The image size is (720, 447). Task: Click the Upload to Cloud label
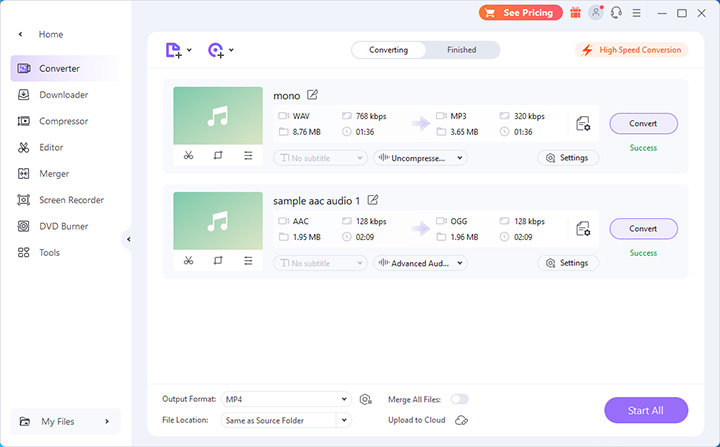tap(416, 420)
